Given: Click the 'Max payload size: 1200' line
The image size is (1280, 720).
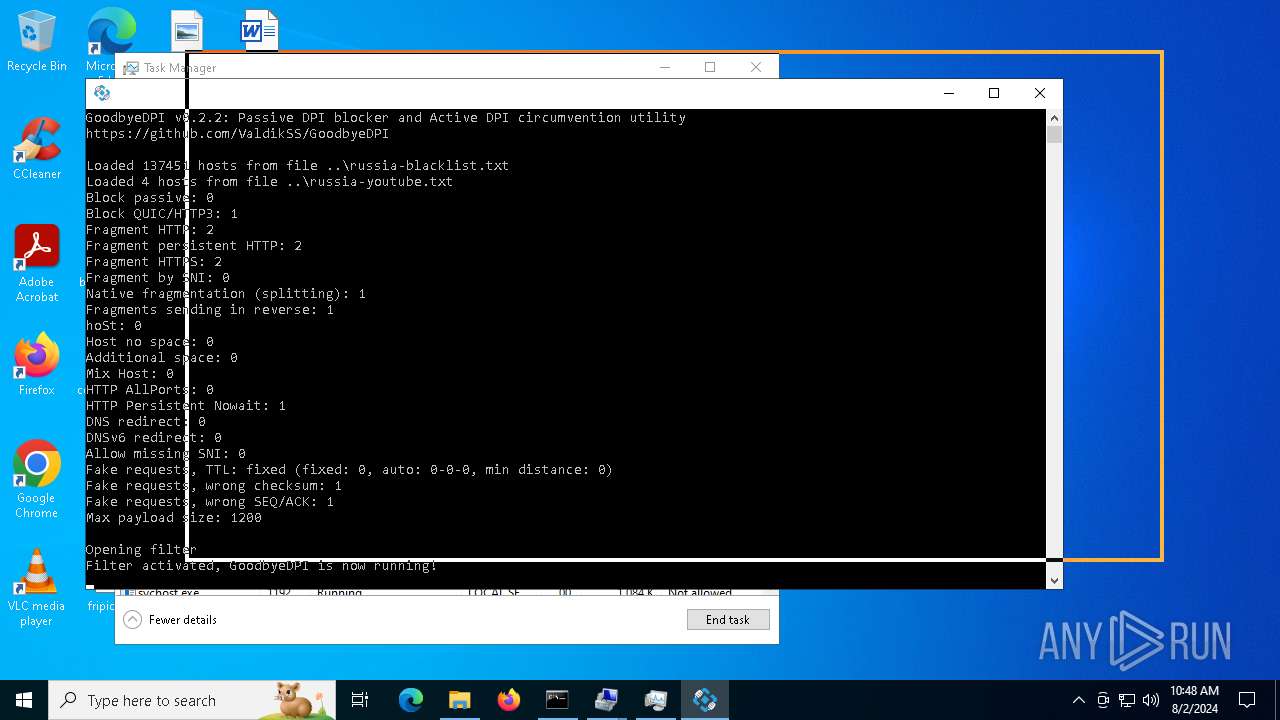Looking at the screenshot, I should click(x=174, y=518).
